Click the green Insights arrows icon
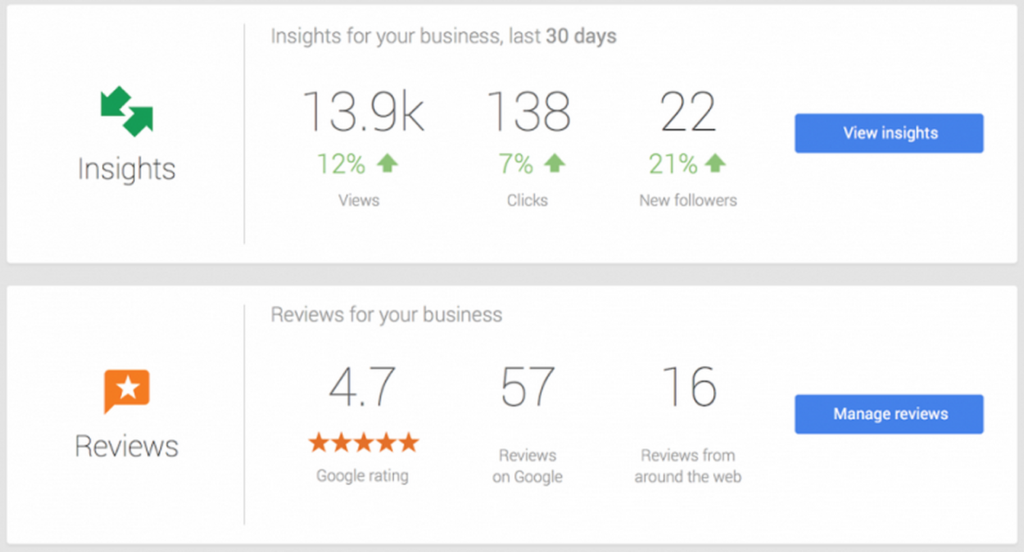Image resolution: width=1024 pixels, height=552 pixels. pyautogui.click(x=127, y=111)
